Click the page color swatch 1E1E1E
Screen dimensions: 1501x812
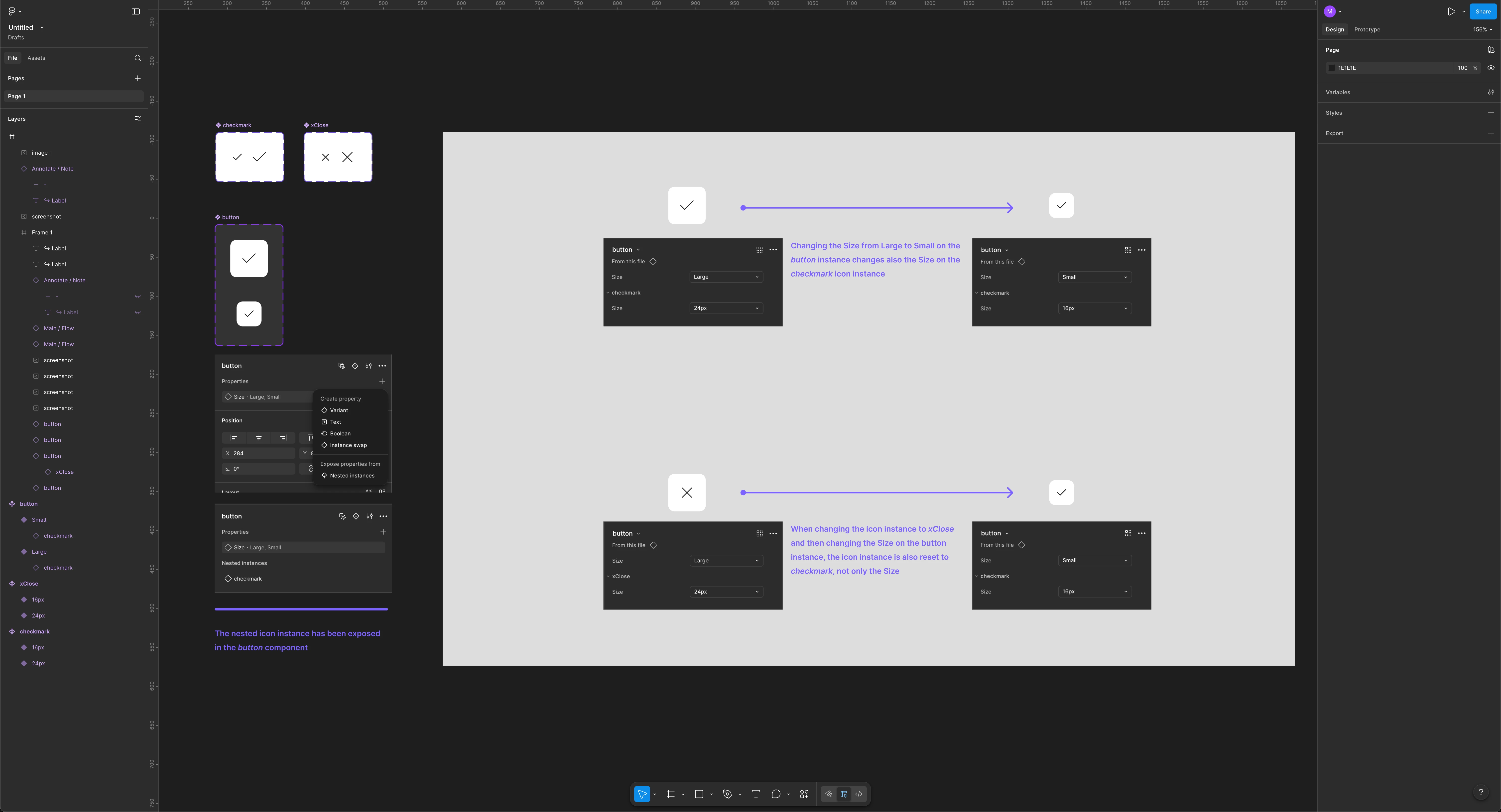tap(1331, 68)
